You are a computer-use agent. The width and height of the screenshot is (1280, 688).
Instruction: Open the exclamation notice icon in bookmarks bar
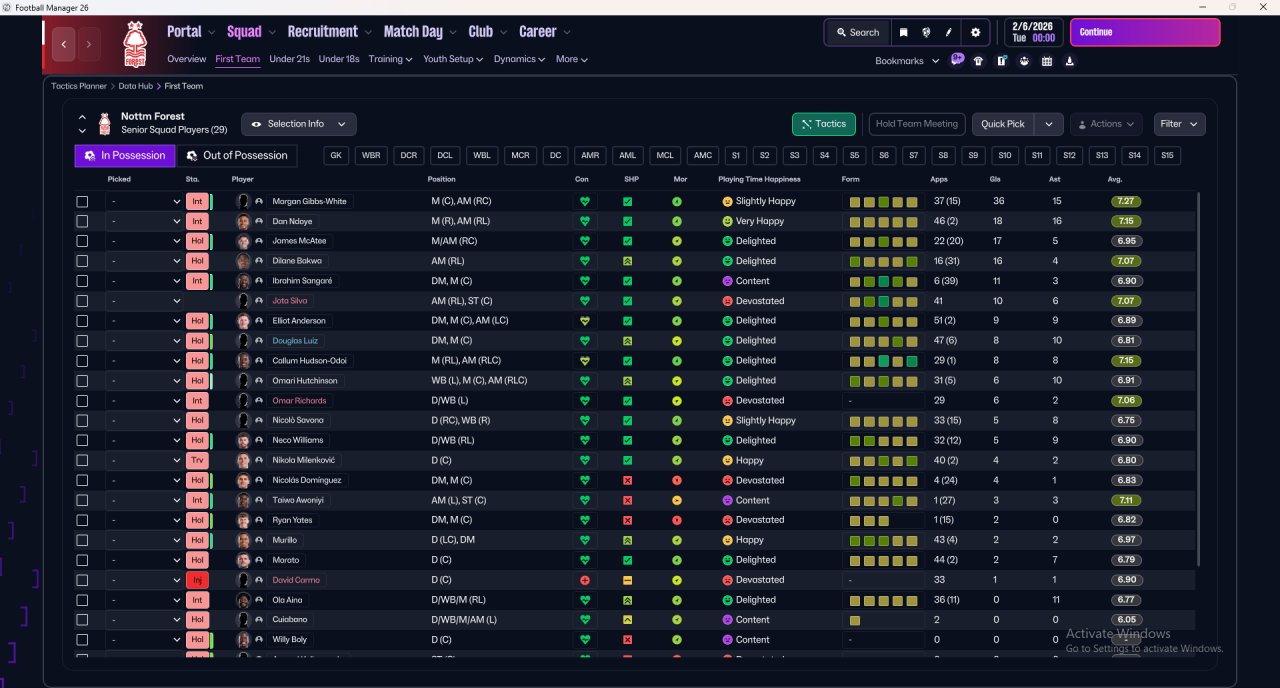1002,61
